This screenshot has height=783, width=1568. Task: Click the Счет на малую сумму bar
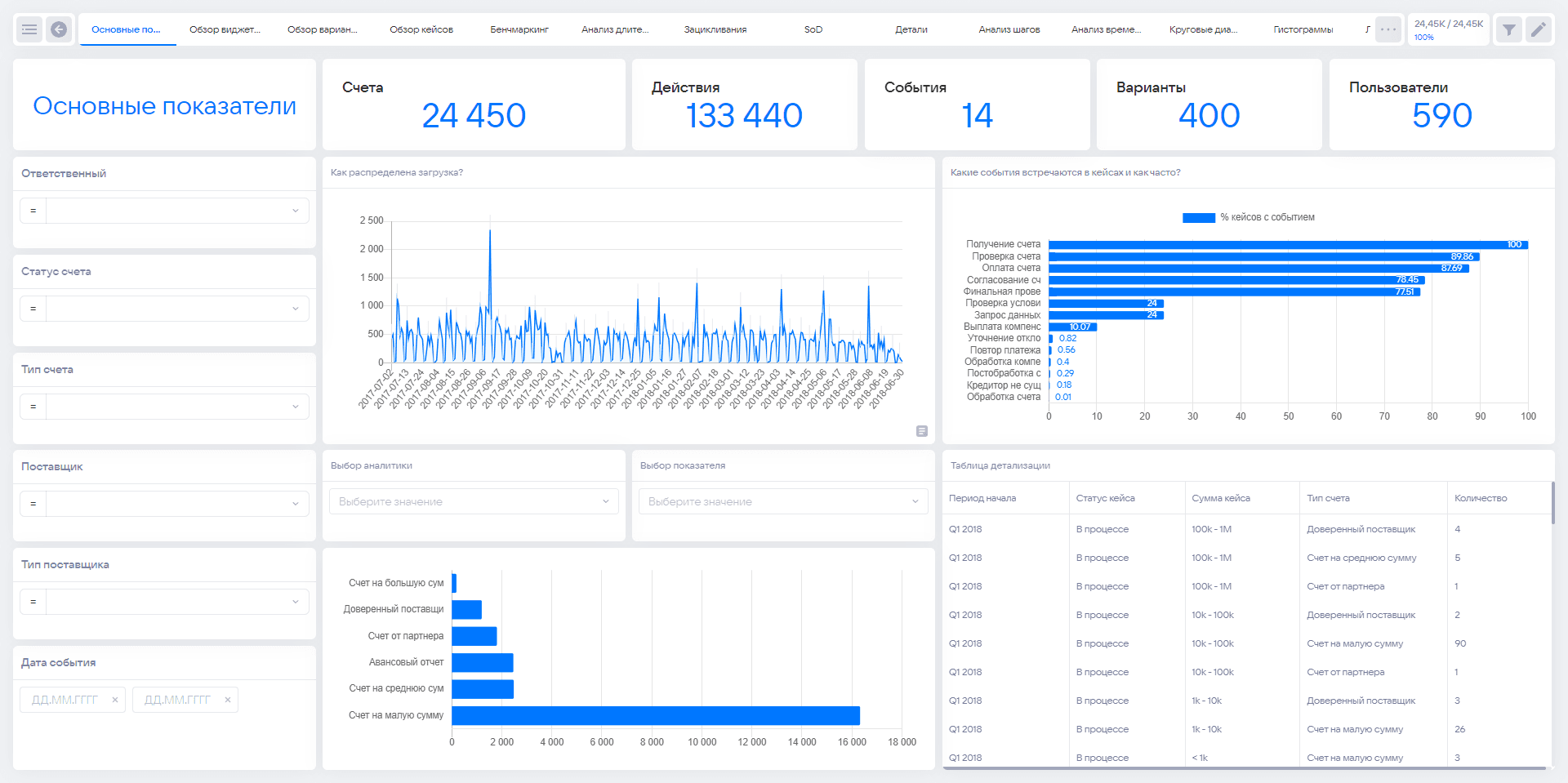pyautogui.click(x=656, y=715)
